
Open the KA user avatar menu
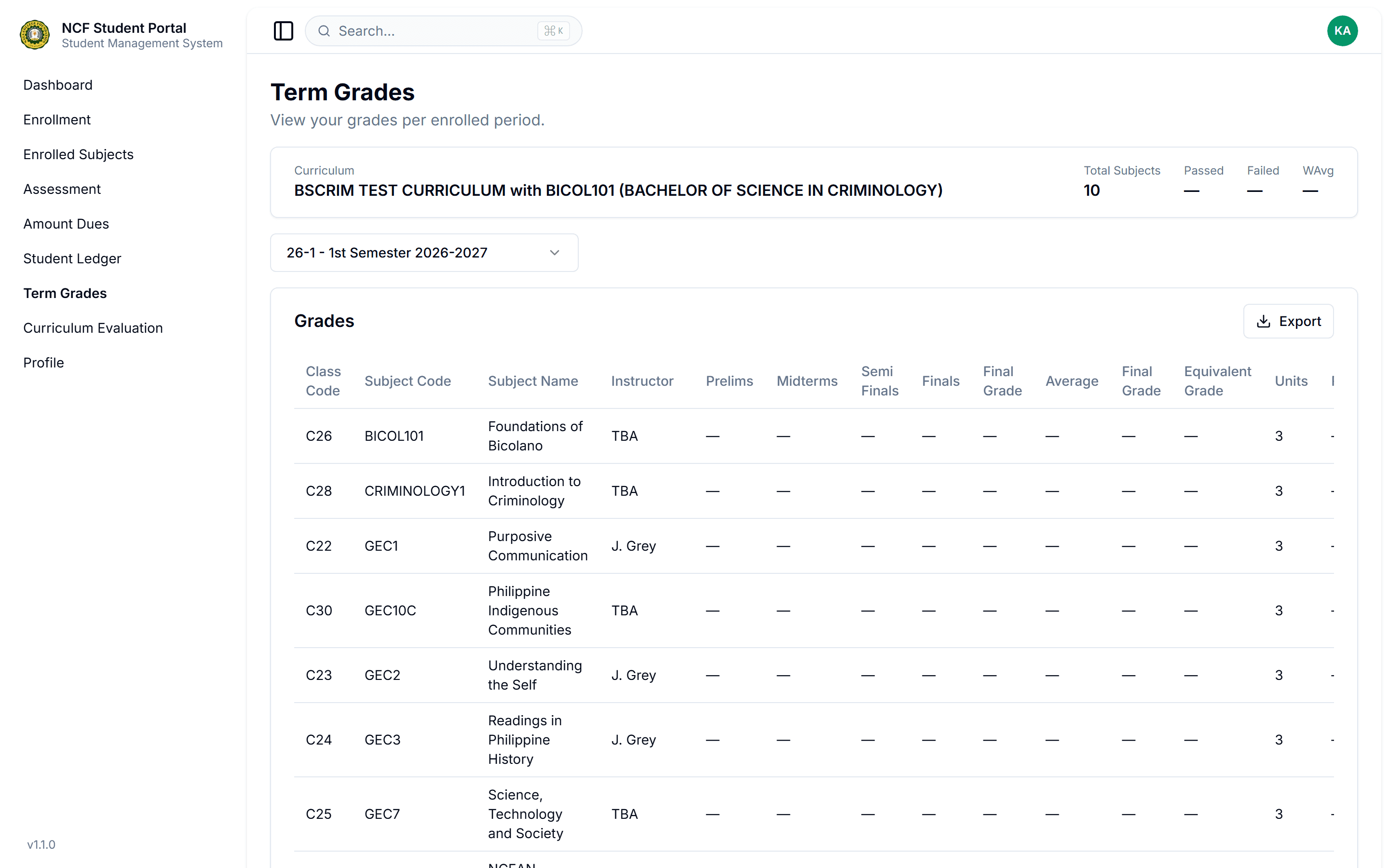tap(1342, 31)
